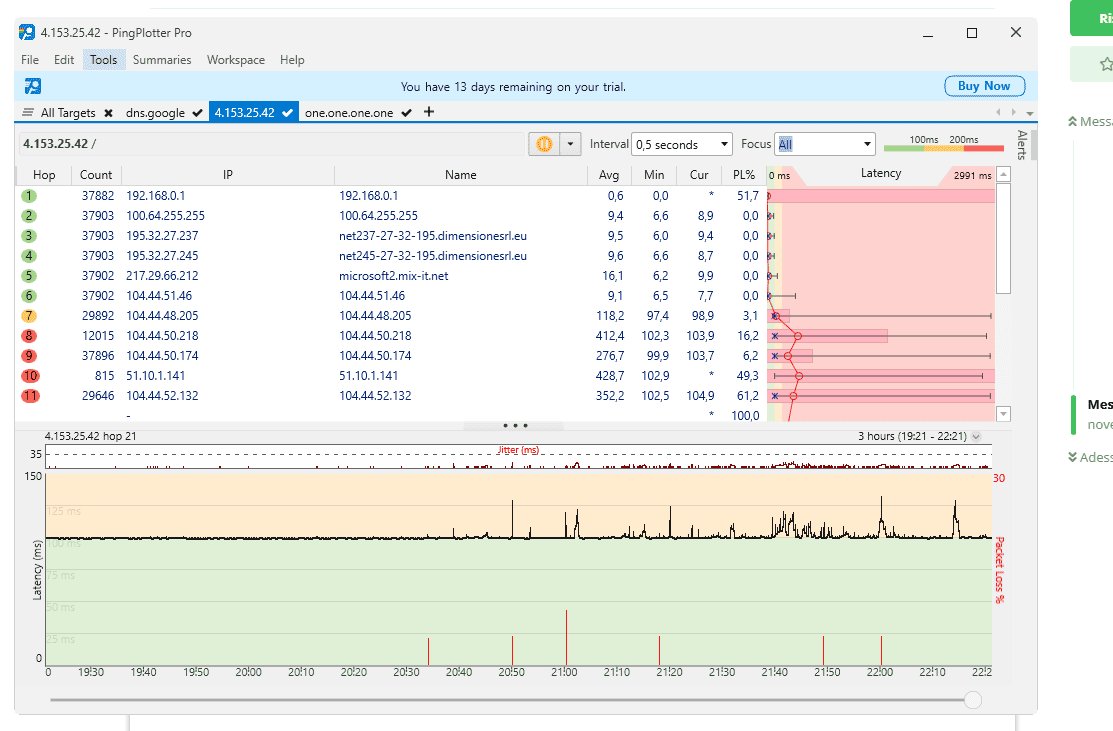
Task: Click the PingPlotter logo in trial banner
Action: click(x=33, y=86)
